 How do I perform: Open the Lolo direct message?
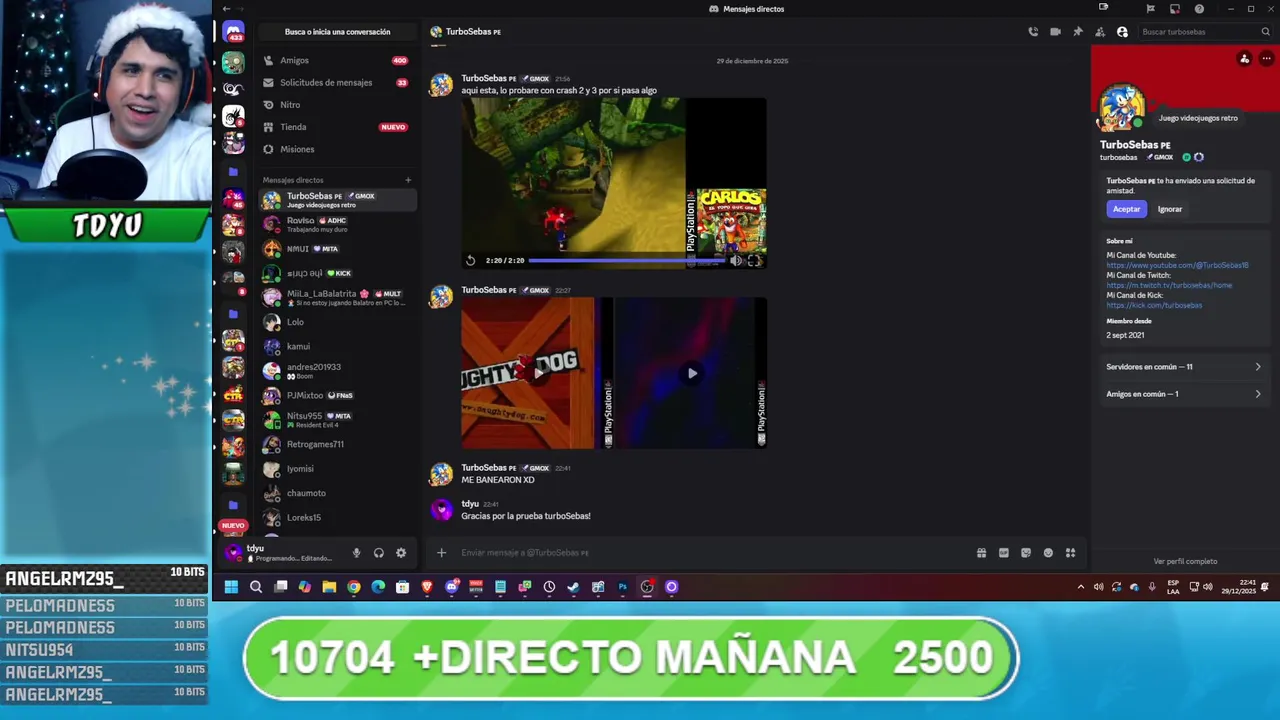click(337, 322)
